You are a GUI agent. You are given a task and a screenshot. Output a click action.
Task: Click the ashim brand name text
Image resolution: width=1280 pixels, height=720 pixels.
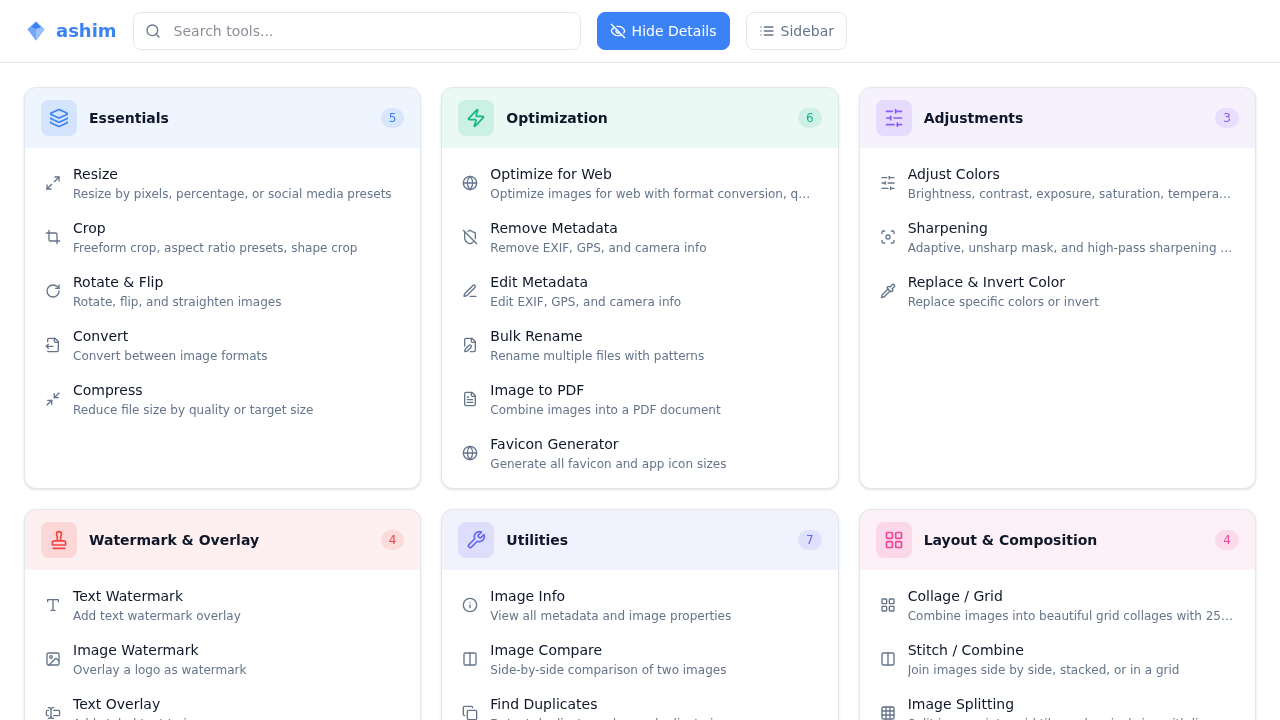[x=86, y=31]
